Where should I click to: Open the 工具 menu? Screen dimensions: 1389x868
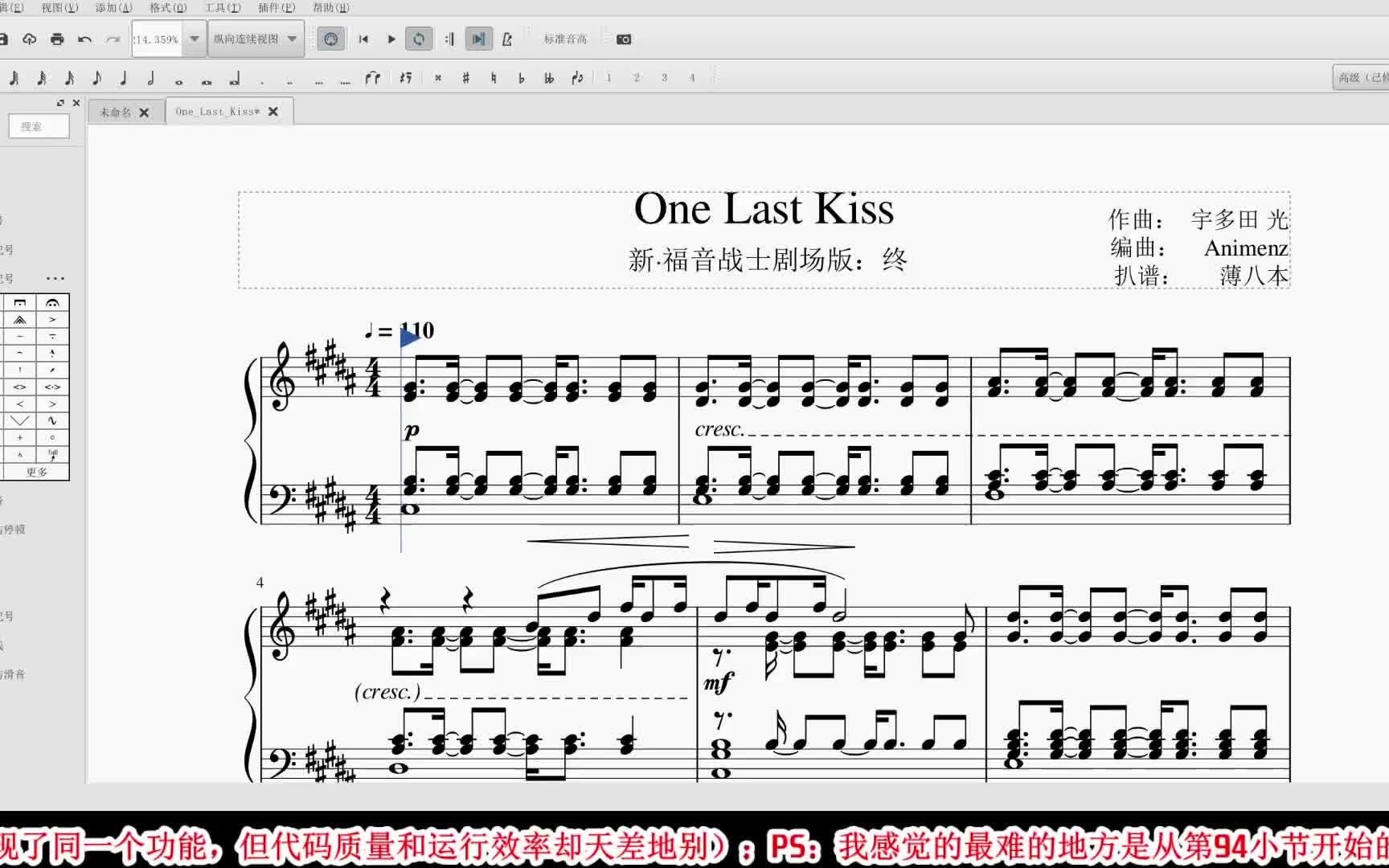pyautogui.click(x=223, y=7)
